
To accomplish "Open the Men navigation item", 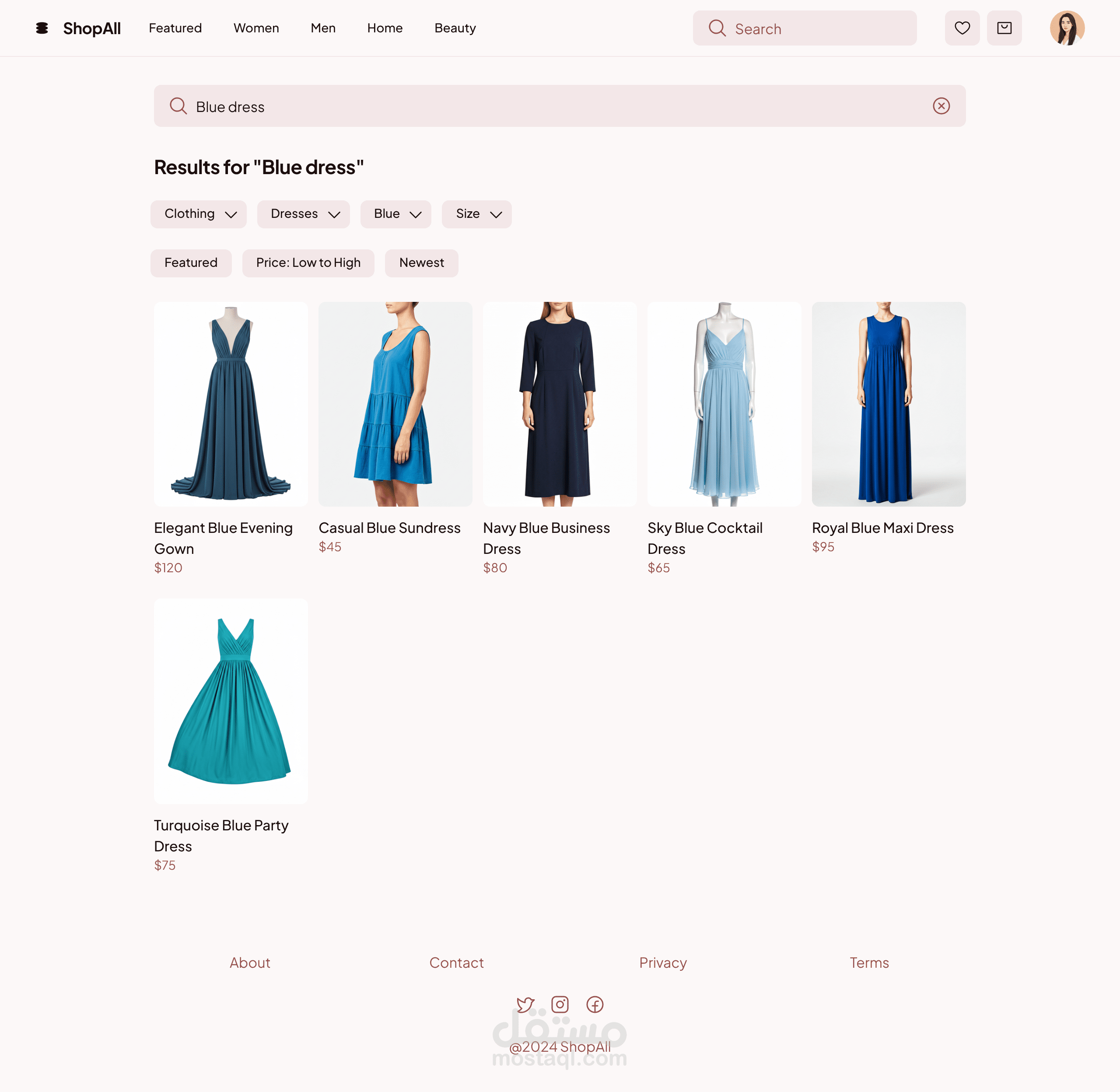I will (x=323, y=28).
